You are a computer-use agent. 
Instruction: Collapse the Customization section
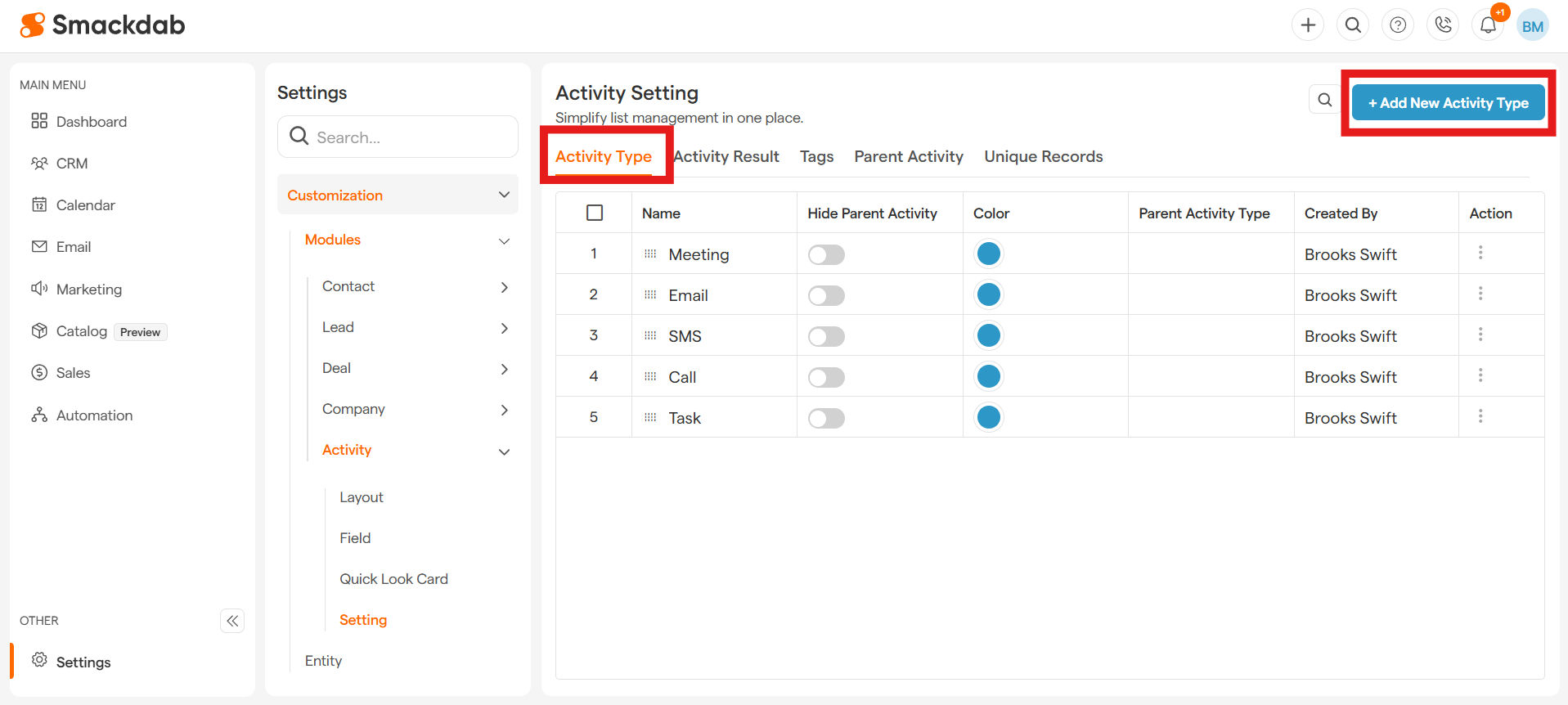pyautogui.click(x=504, y=195)
